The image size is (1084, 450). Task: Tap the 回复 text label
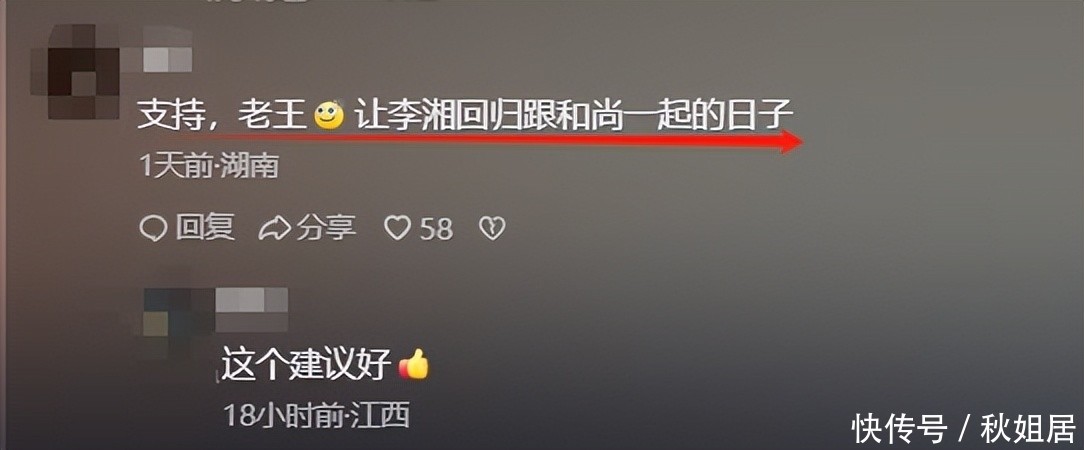coord(205,227)
